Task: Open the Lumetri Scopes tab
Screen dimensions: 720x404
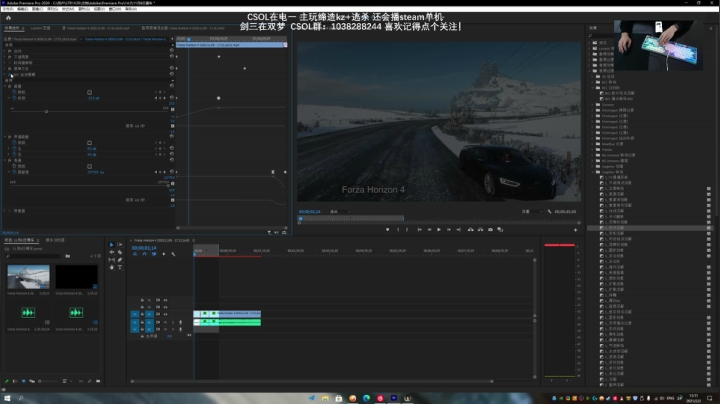Action: coord(40,28)
